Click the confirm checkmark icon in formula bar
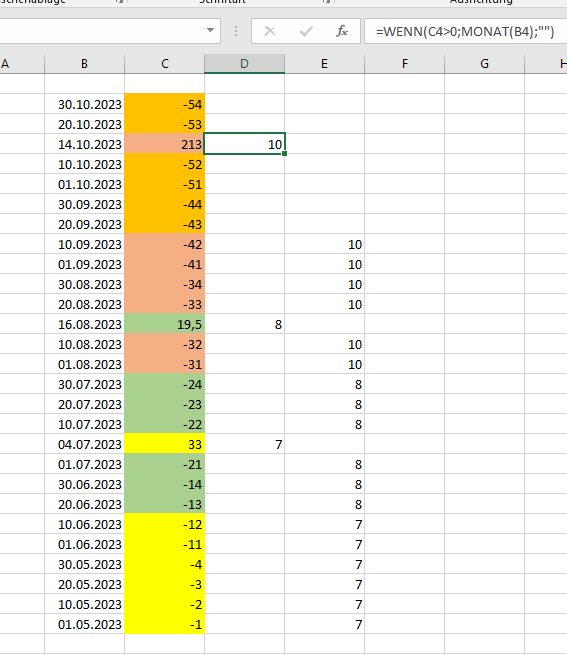This screenshot has height=655, width=567. (306, 31)
